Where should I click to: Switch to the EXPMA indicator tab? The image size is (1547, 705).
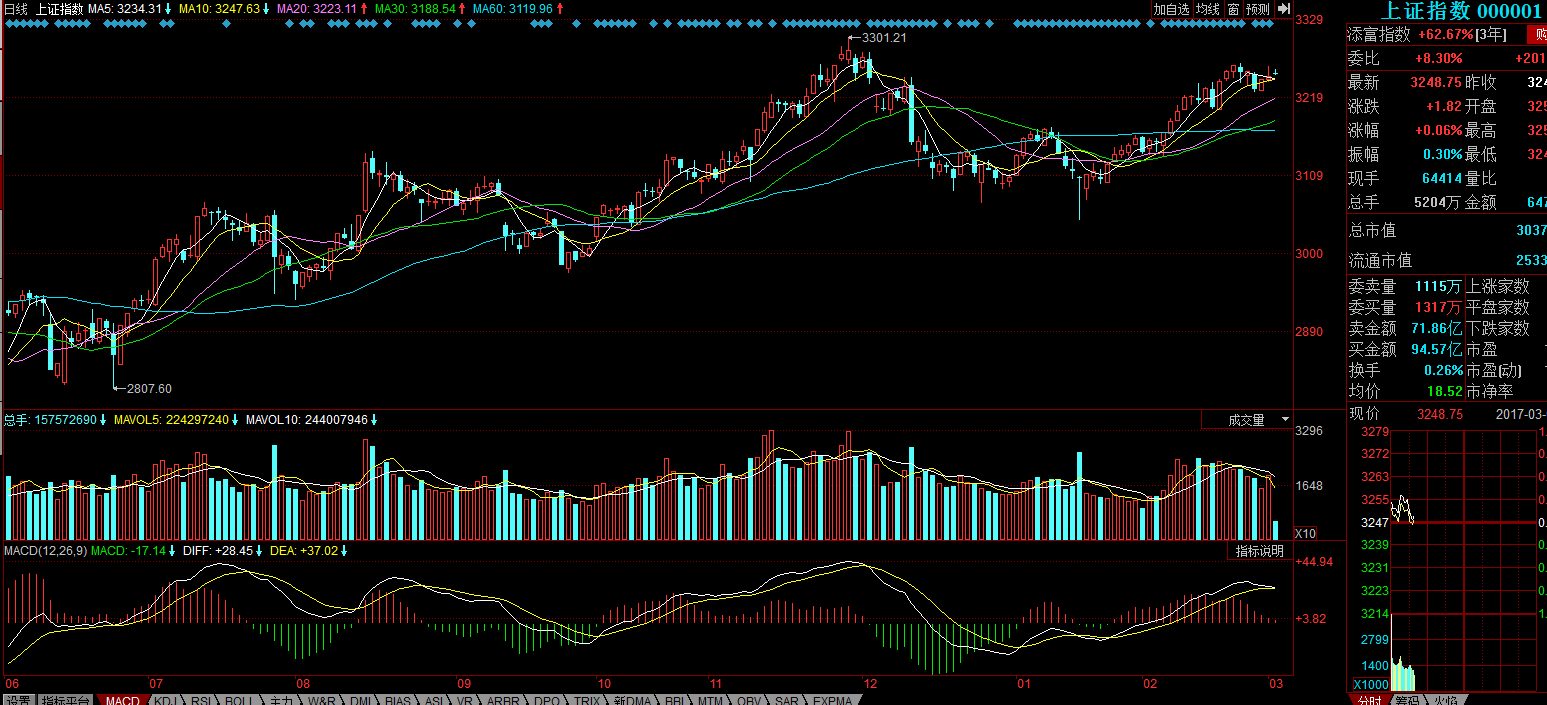click(x=832, y=700)
